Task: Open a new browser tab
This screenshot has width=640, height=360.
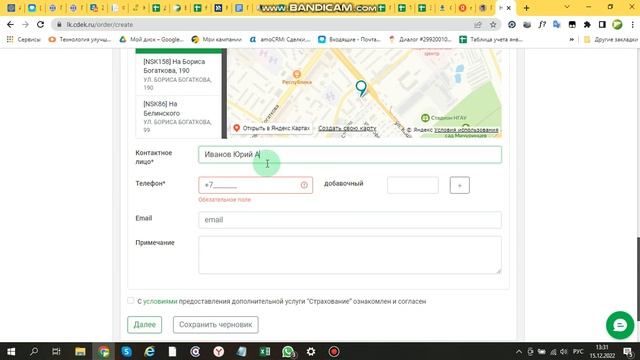Action: 527,8
